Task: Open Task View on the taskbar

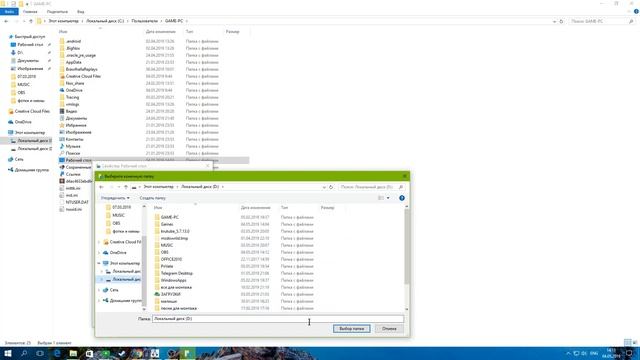Action: pos(40,353)
